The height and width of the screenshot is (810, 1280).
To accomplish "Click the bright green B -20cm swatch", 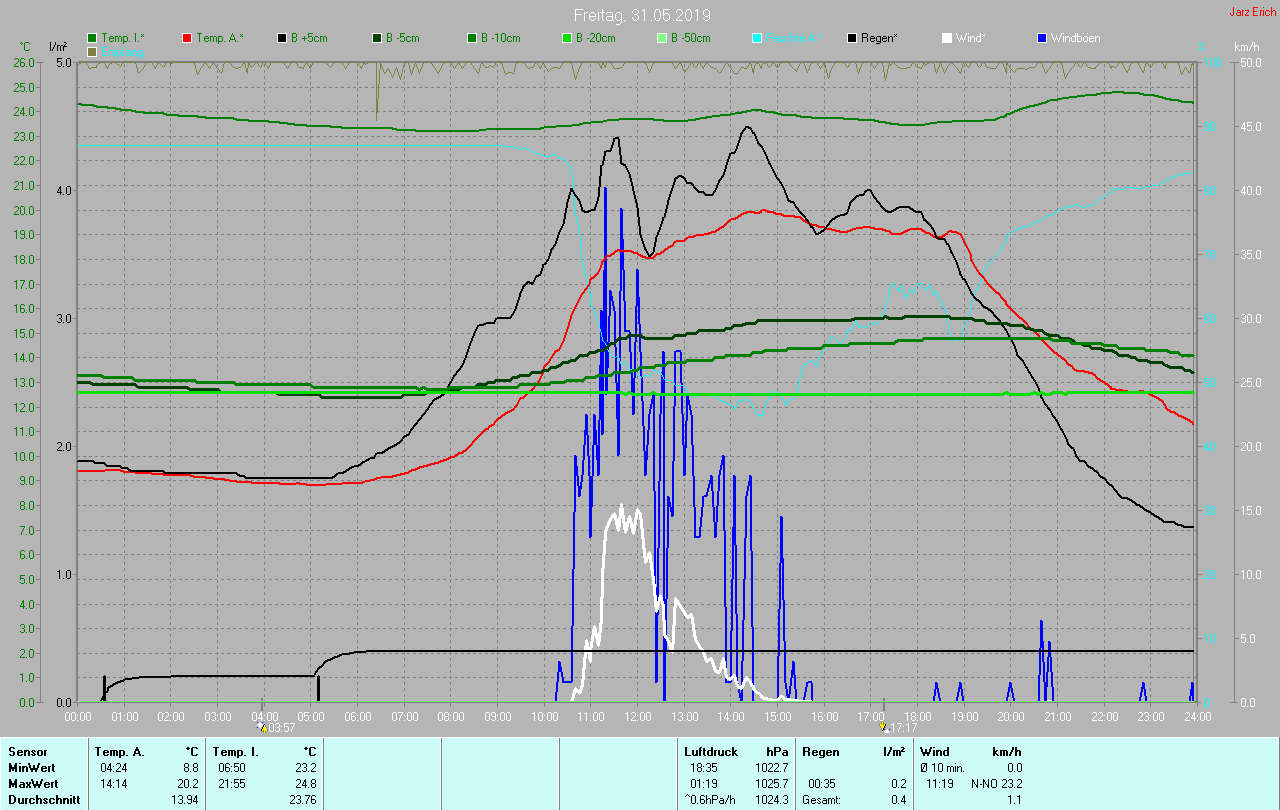I will click(x=567, y=38).
